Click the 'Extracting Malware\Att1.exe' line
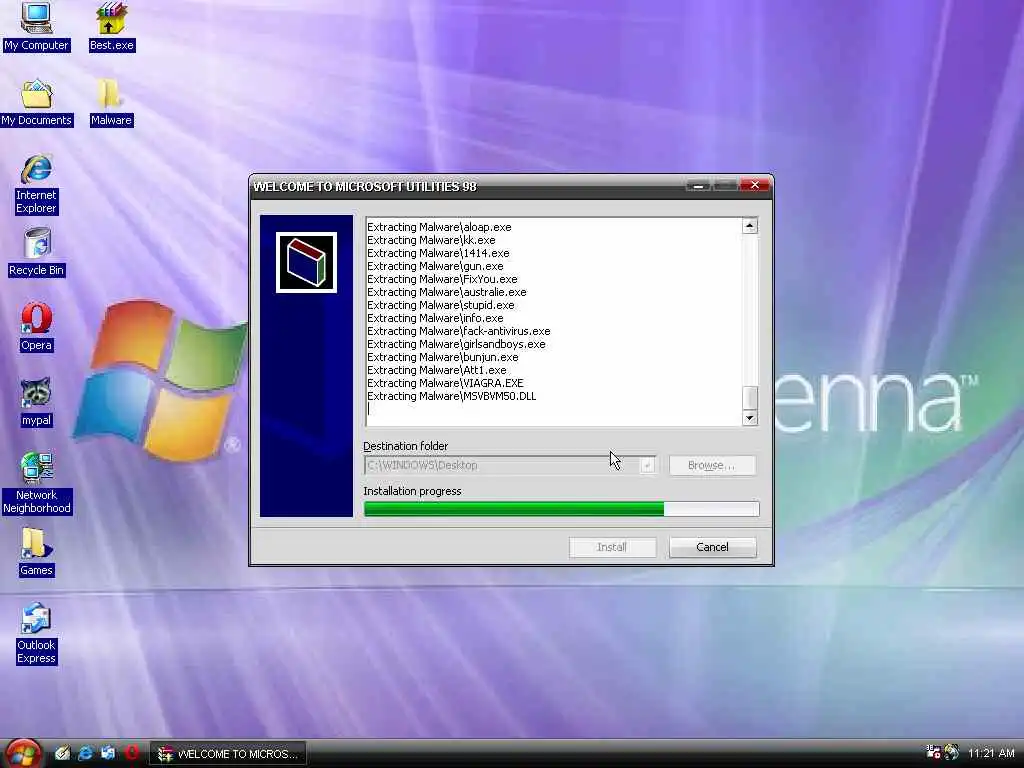The image size is (1024, 768). (437, 371)
